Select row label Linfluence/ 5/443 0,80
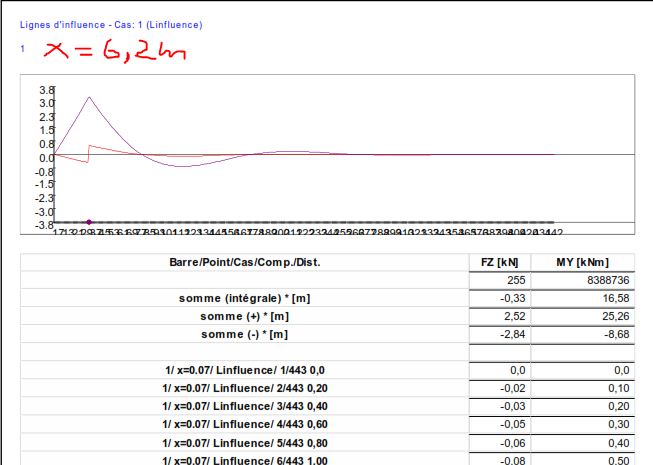 (x=244, y=443)
